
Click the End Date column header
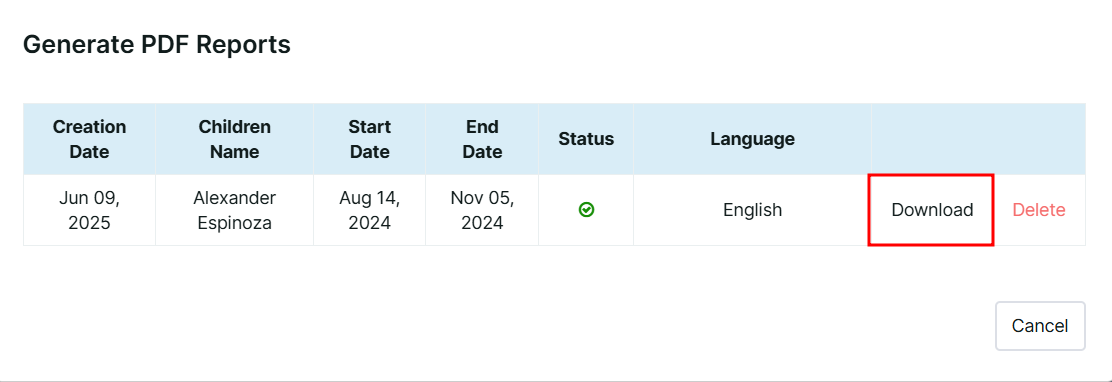[482, 139]
